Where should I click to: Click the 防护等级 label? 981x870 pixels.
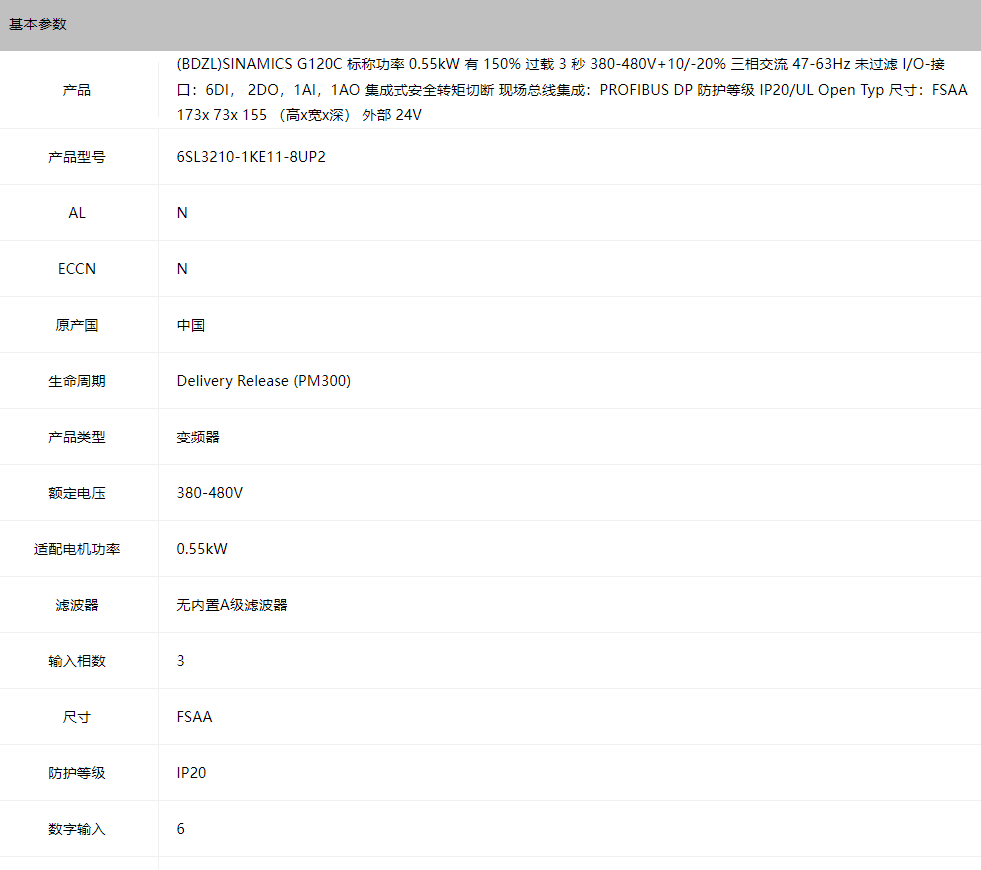coord(77,773)
